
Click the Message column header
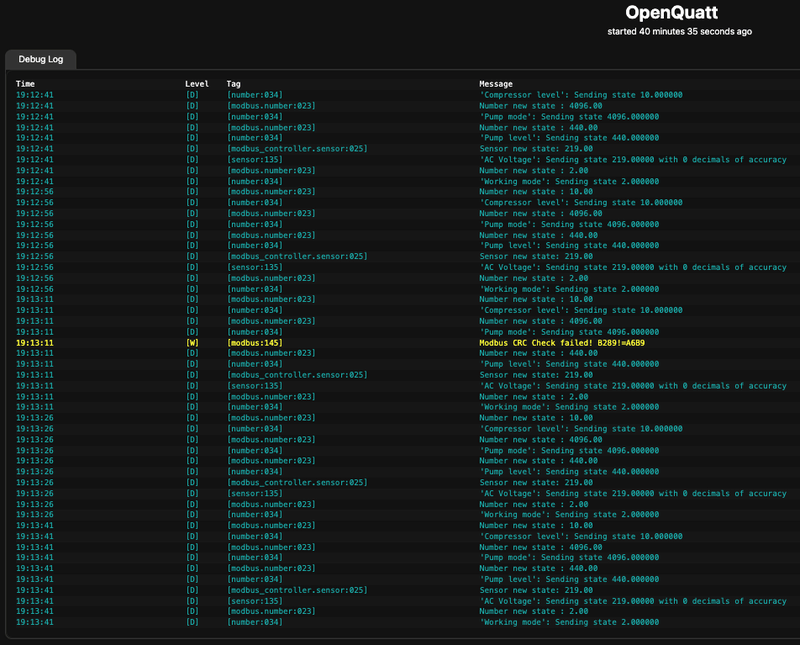496,84
